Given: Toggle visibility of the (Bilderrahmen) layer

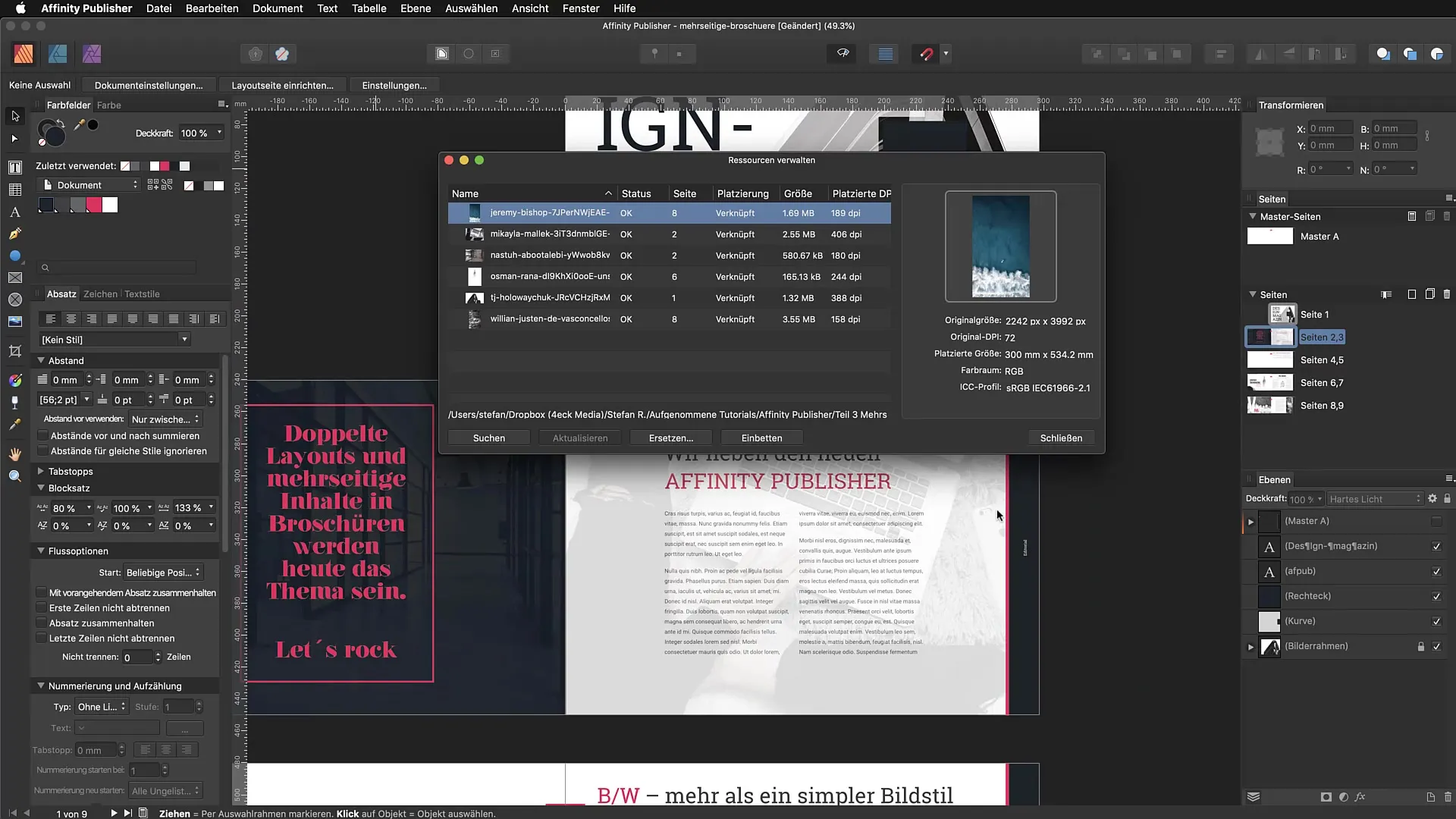Looking at the screenshot, I should point(1436,646).
